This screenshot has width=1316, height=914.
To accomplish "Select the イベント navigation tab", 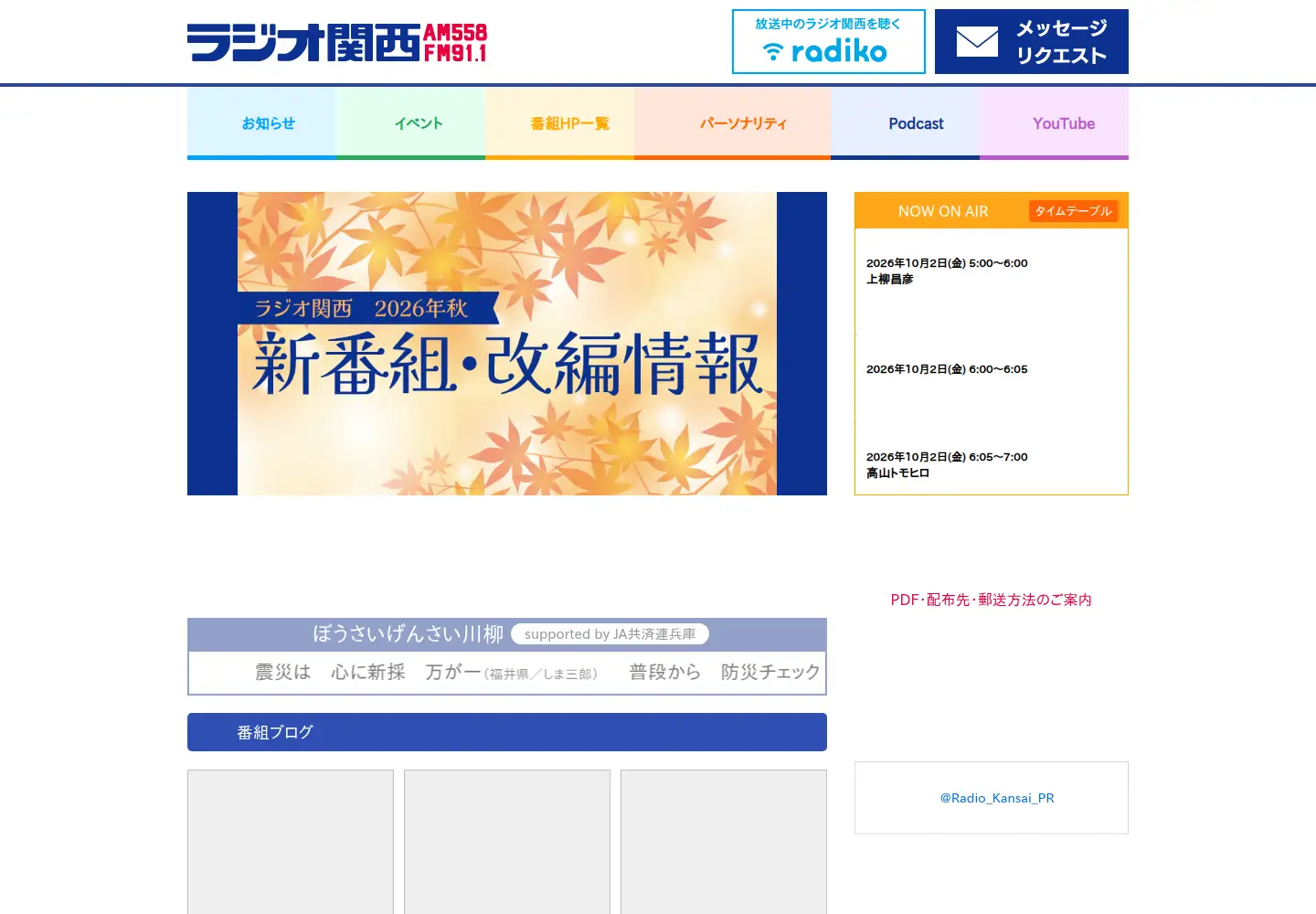I will (x=410, y=123).
